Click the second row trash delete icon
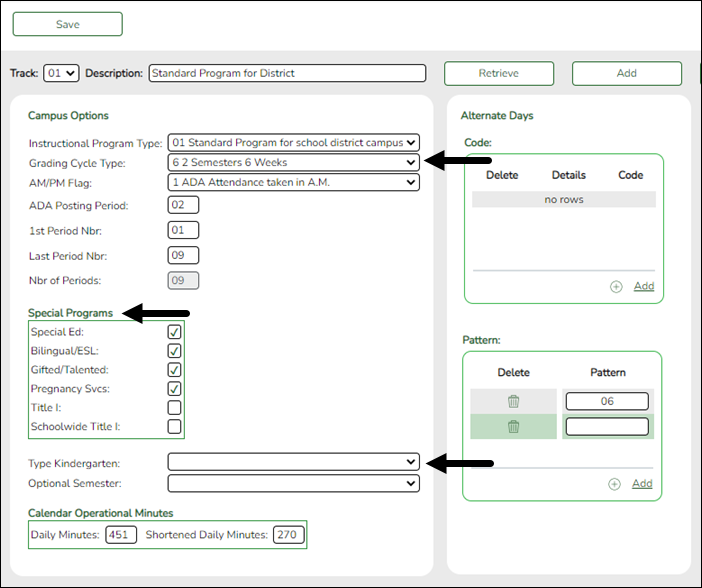This screenshot has width=702, height=588. pyautogui.click(x=513, y=427)
